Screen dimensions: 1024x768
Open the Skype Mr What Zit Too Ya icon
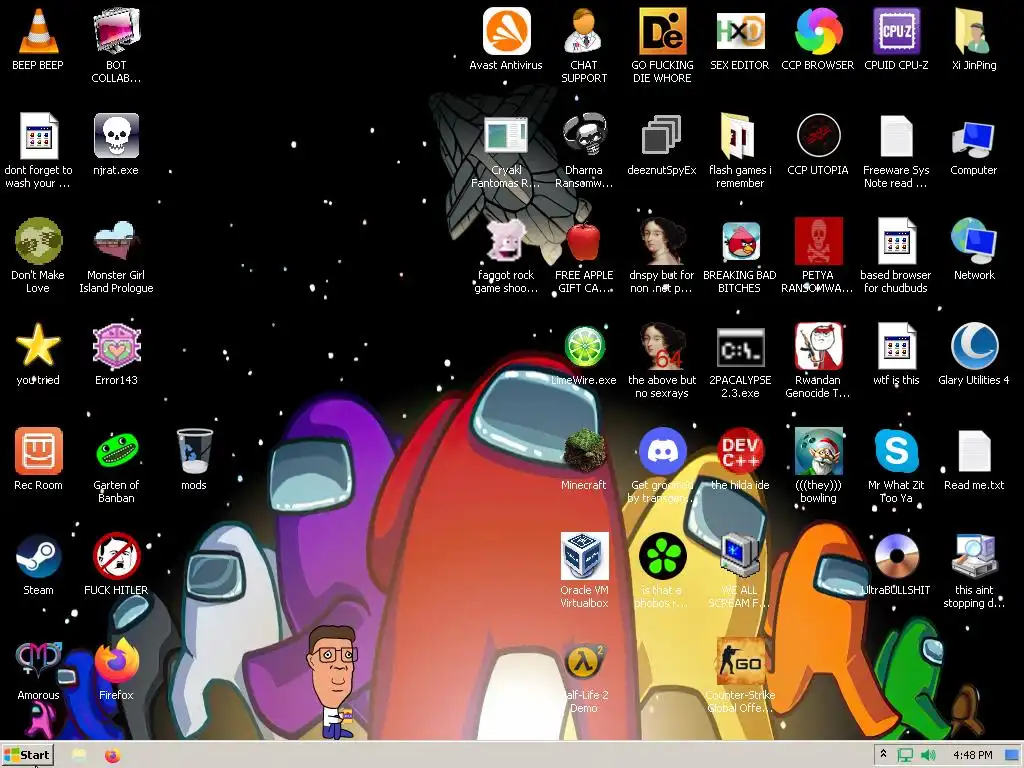pyautogui.click(x=896, y=451)
